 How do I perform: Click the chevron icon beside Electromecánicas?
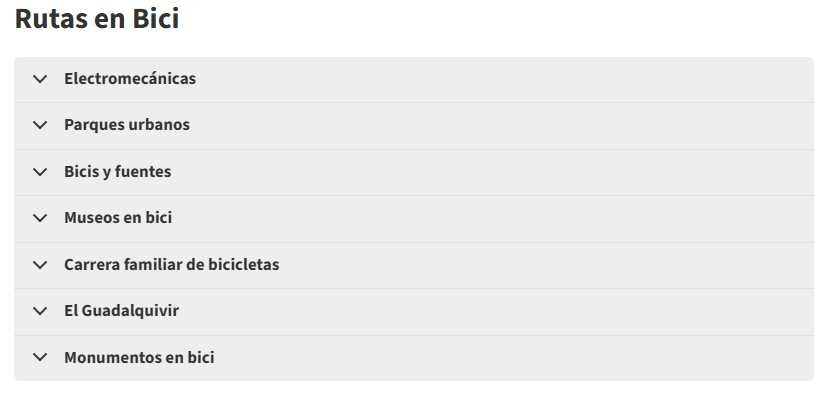tap(40, 79)
